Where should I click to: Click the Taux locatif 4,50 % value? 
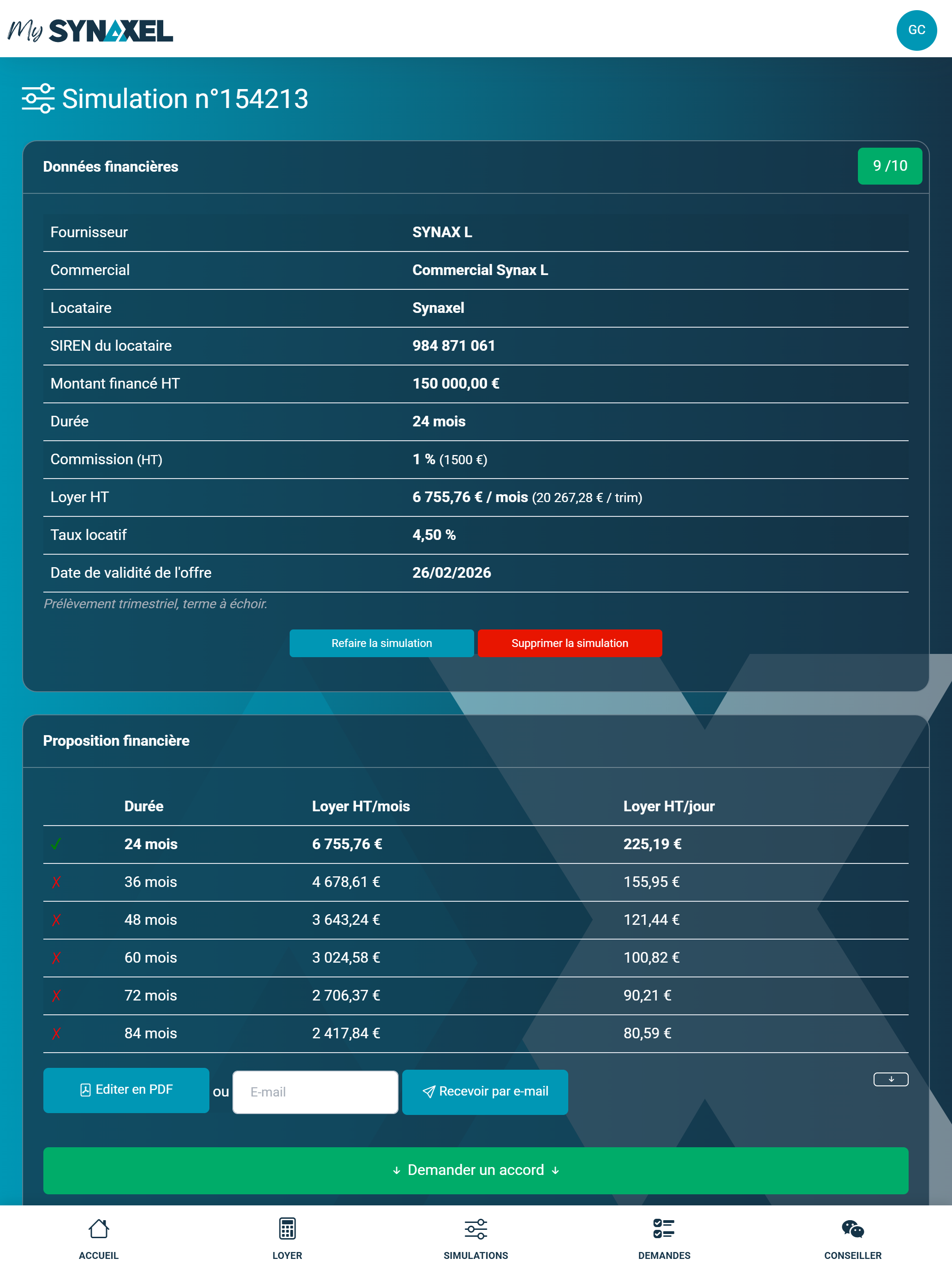coord(434,535)
